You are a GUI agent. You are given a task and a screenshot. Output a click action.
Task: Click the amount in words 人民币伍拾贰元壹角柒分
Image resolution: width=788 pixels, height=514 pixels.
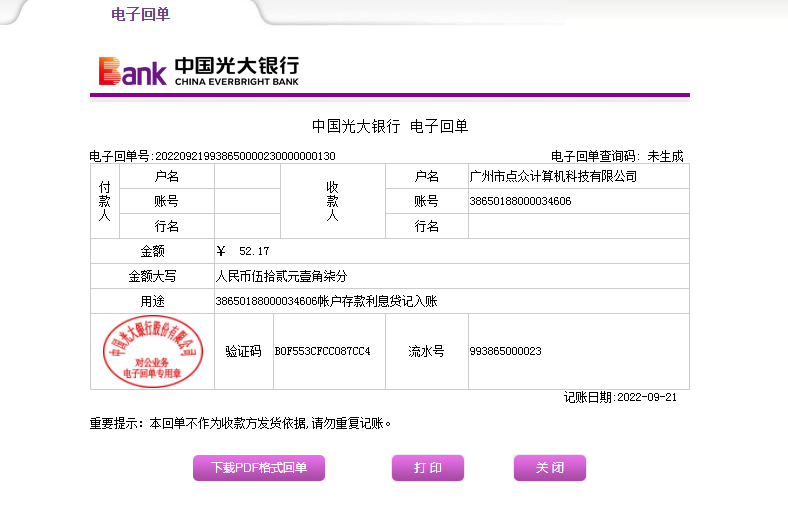click(281, 276)
